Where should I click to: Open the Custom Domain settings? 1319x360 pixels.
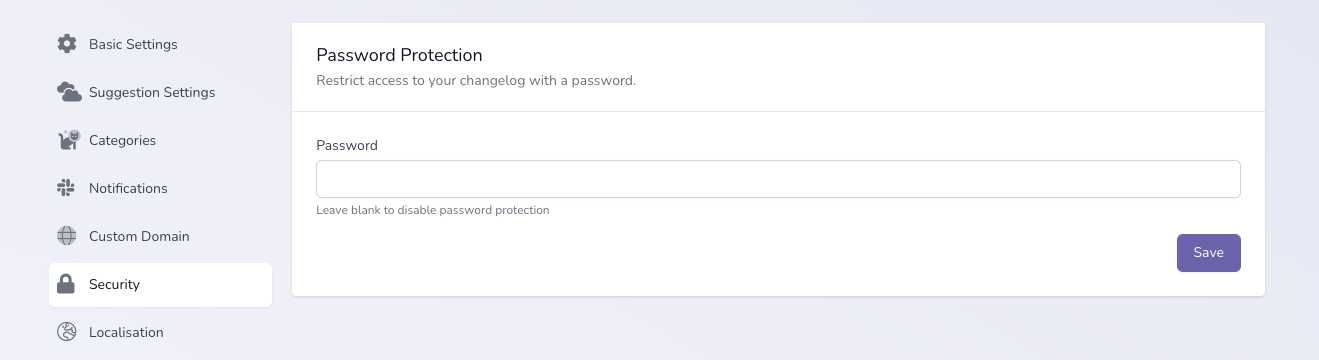(x=160, y=236)
